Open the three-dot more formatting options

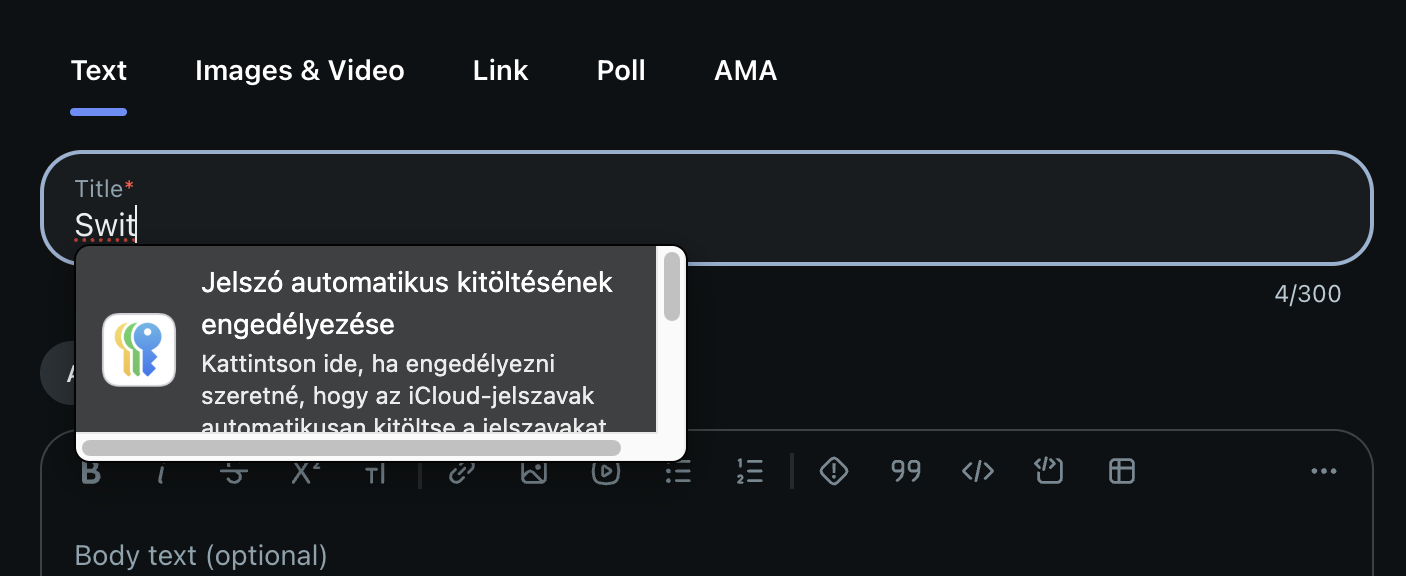(1324, 471)
